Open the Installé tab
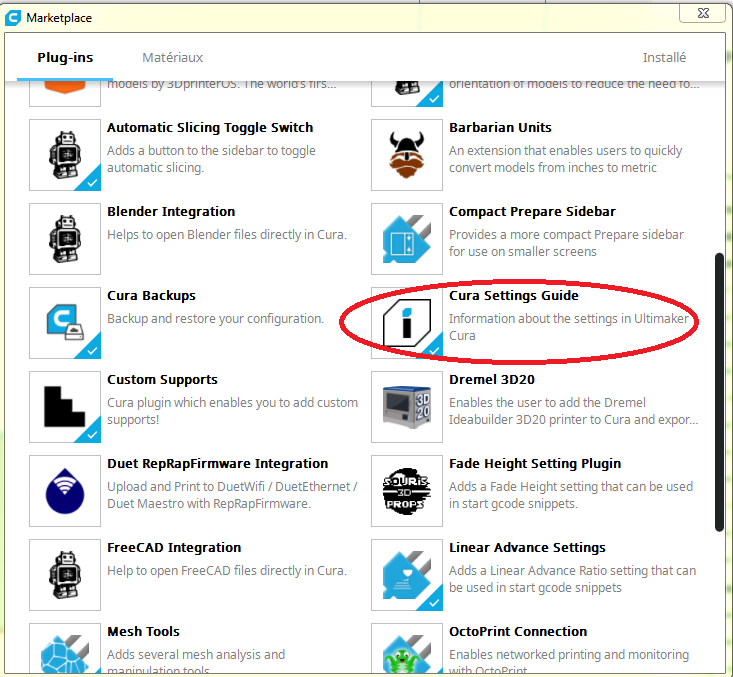The image size is (733, 677). (x=664, y=58)
